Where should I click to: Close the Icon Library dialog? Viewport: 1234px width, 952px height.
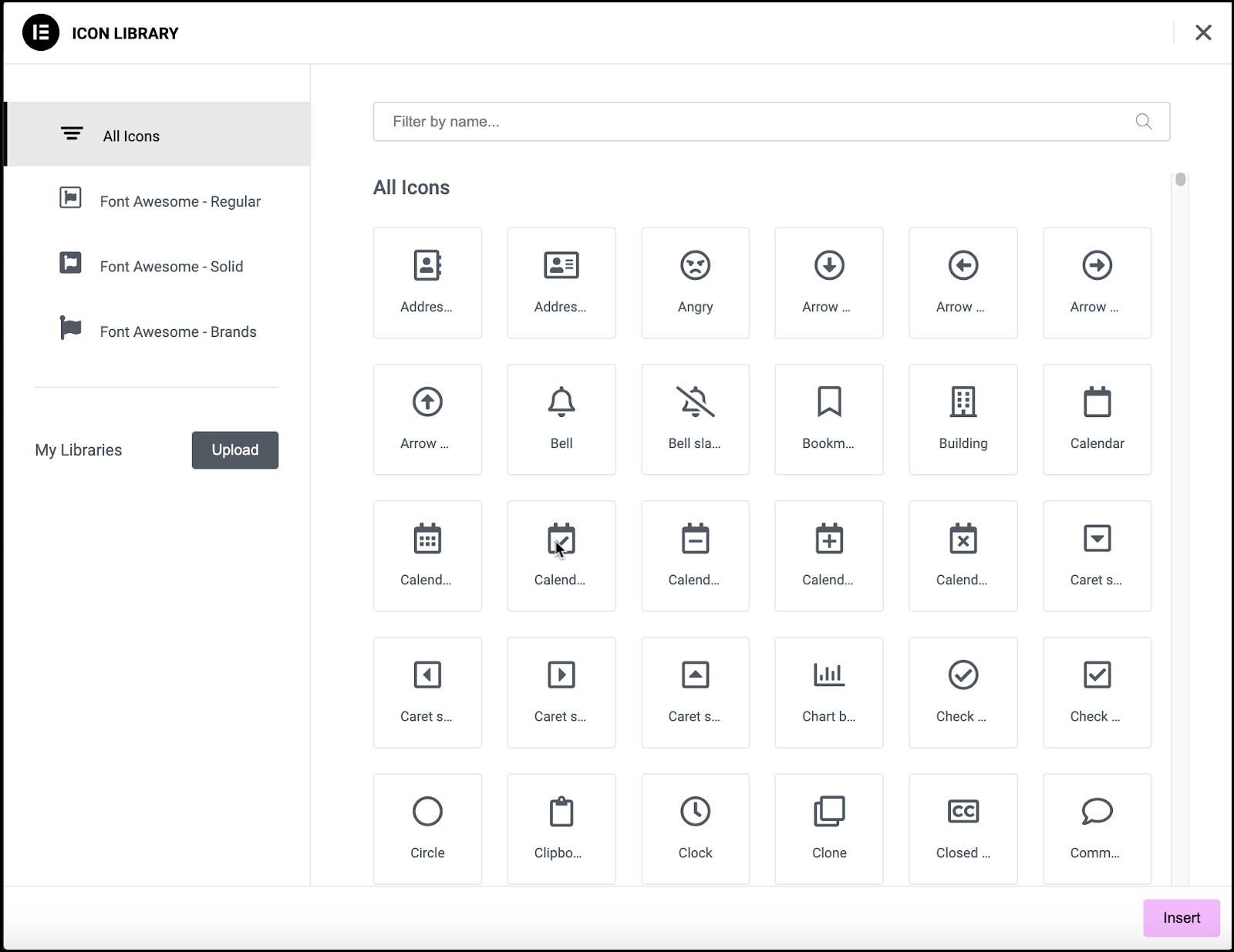coord(1203,32)
